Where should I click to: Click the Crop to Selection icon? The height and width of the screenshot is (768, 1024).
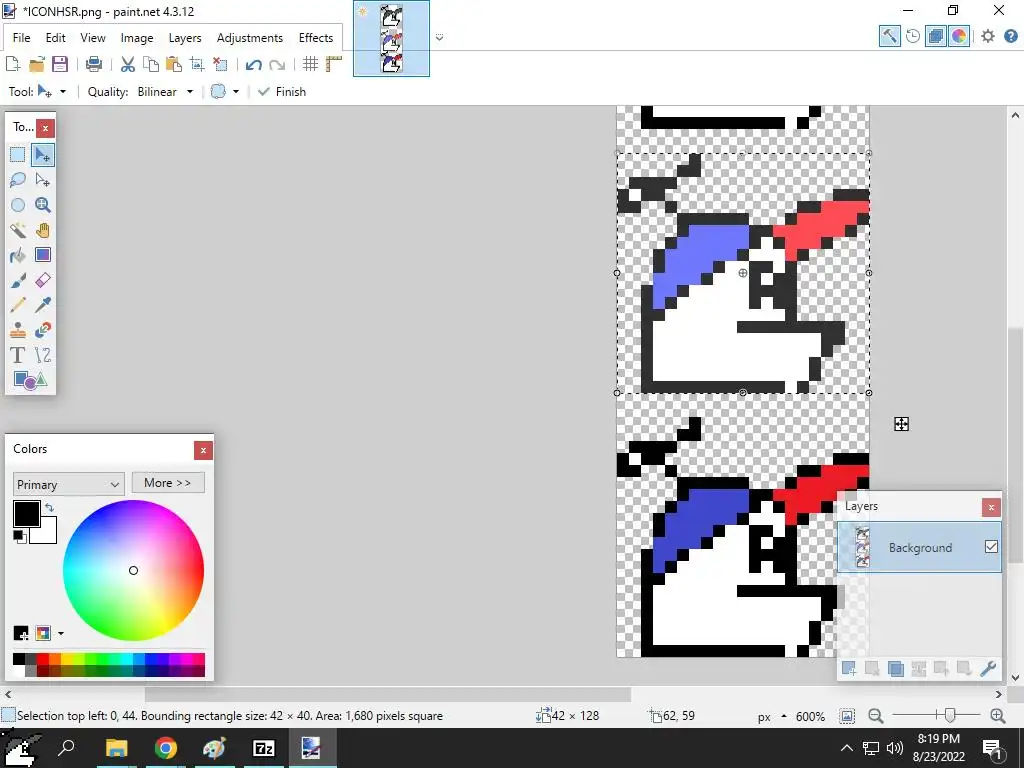pyautogui.click(x=197, y=64)
